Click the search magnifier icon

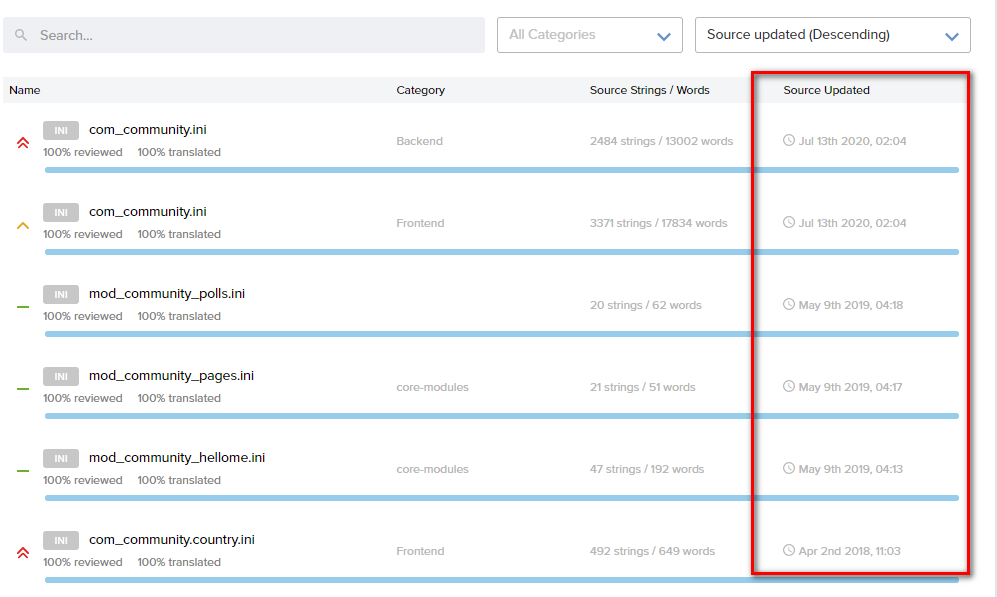coord(21,35)
